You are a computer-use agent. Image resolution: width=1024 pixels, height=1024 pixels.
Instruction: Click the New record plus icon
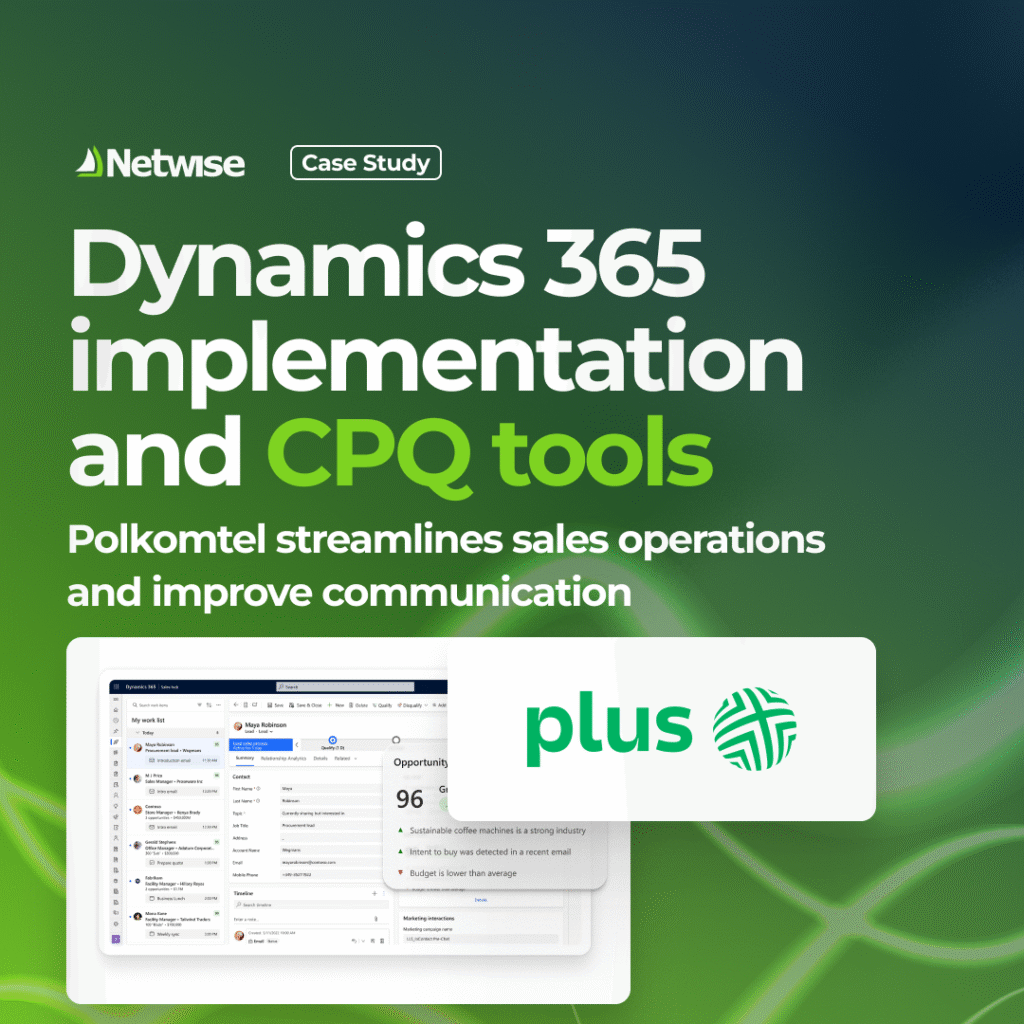pyautogui.click(x=331, y=705)
